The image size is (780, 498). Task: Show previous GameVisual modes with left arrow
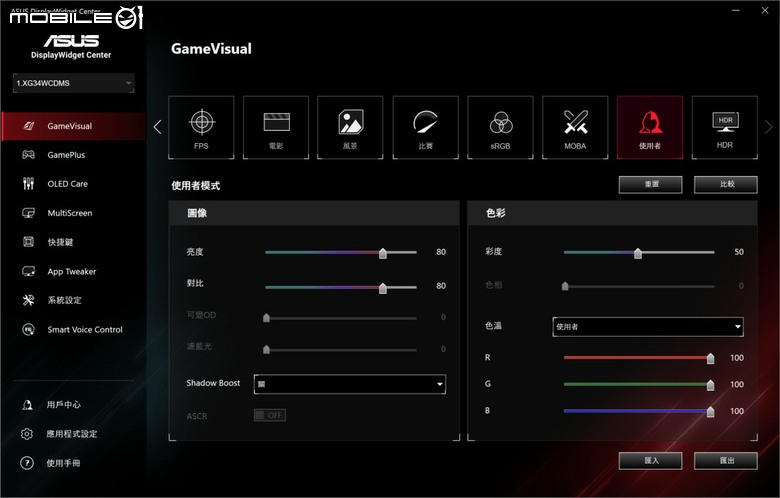158,127
